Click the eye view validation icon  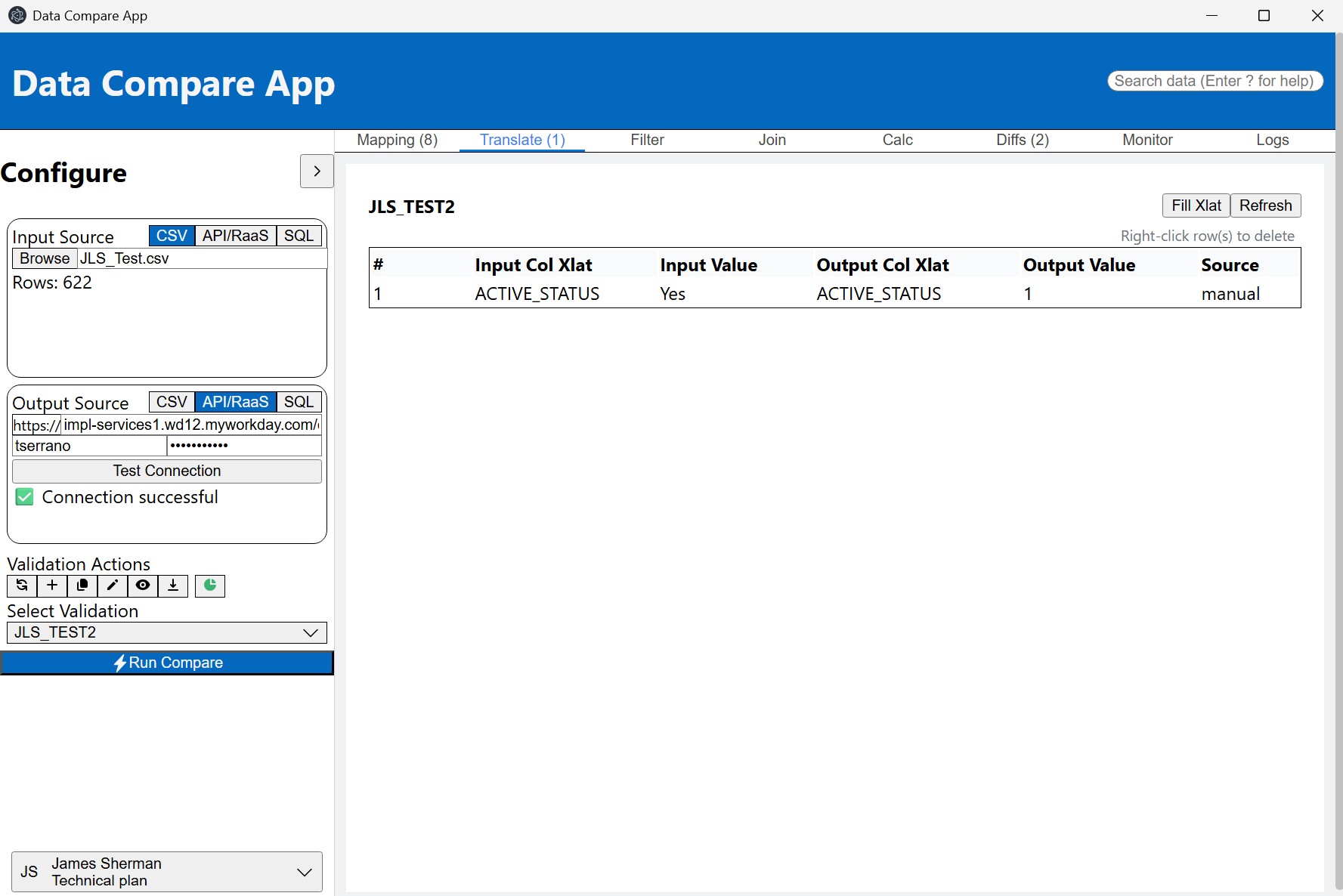[x=143, y=585]
